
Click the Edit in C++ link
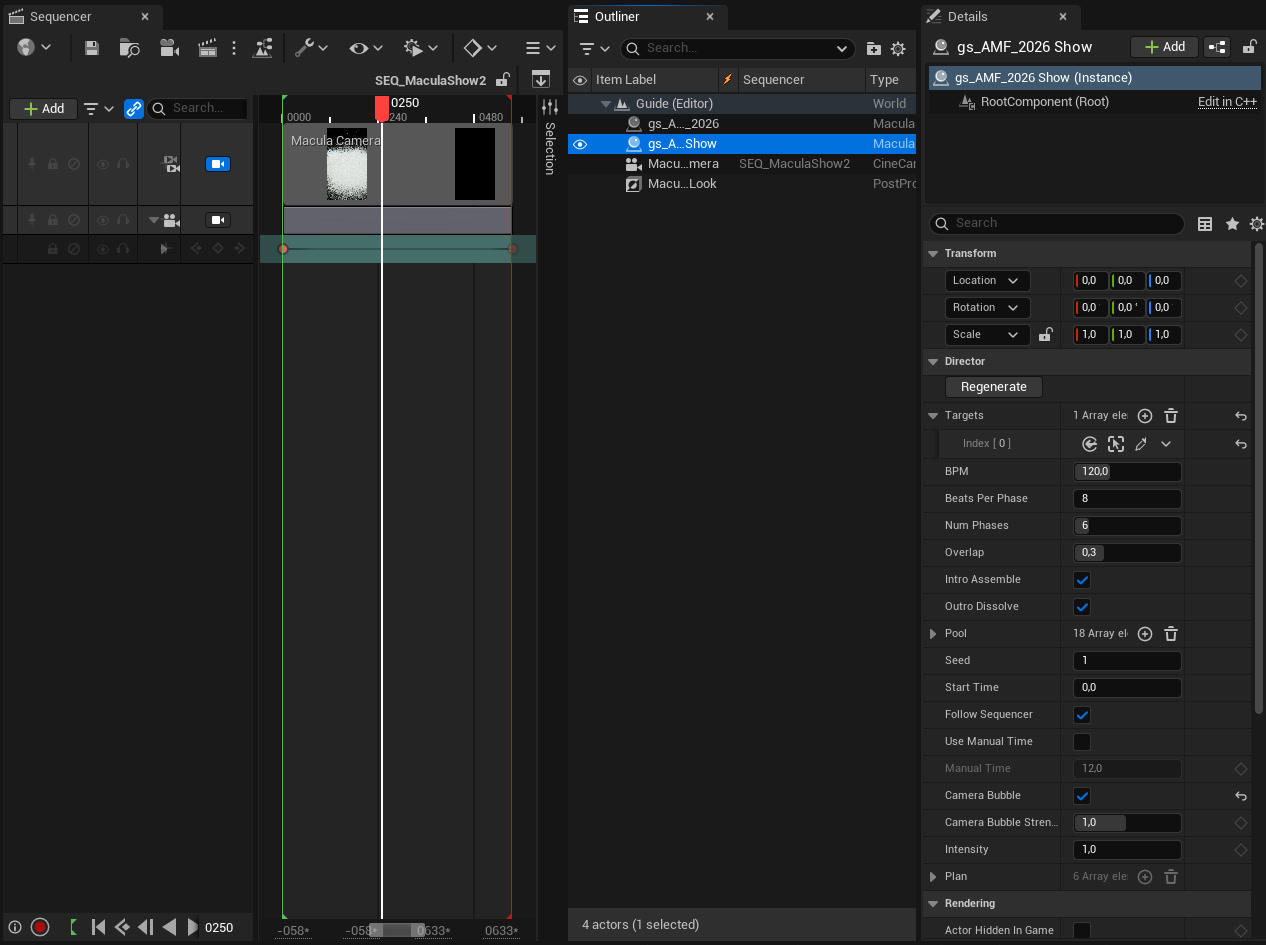[x=1227, y=102]
